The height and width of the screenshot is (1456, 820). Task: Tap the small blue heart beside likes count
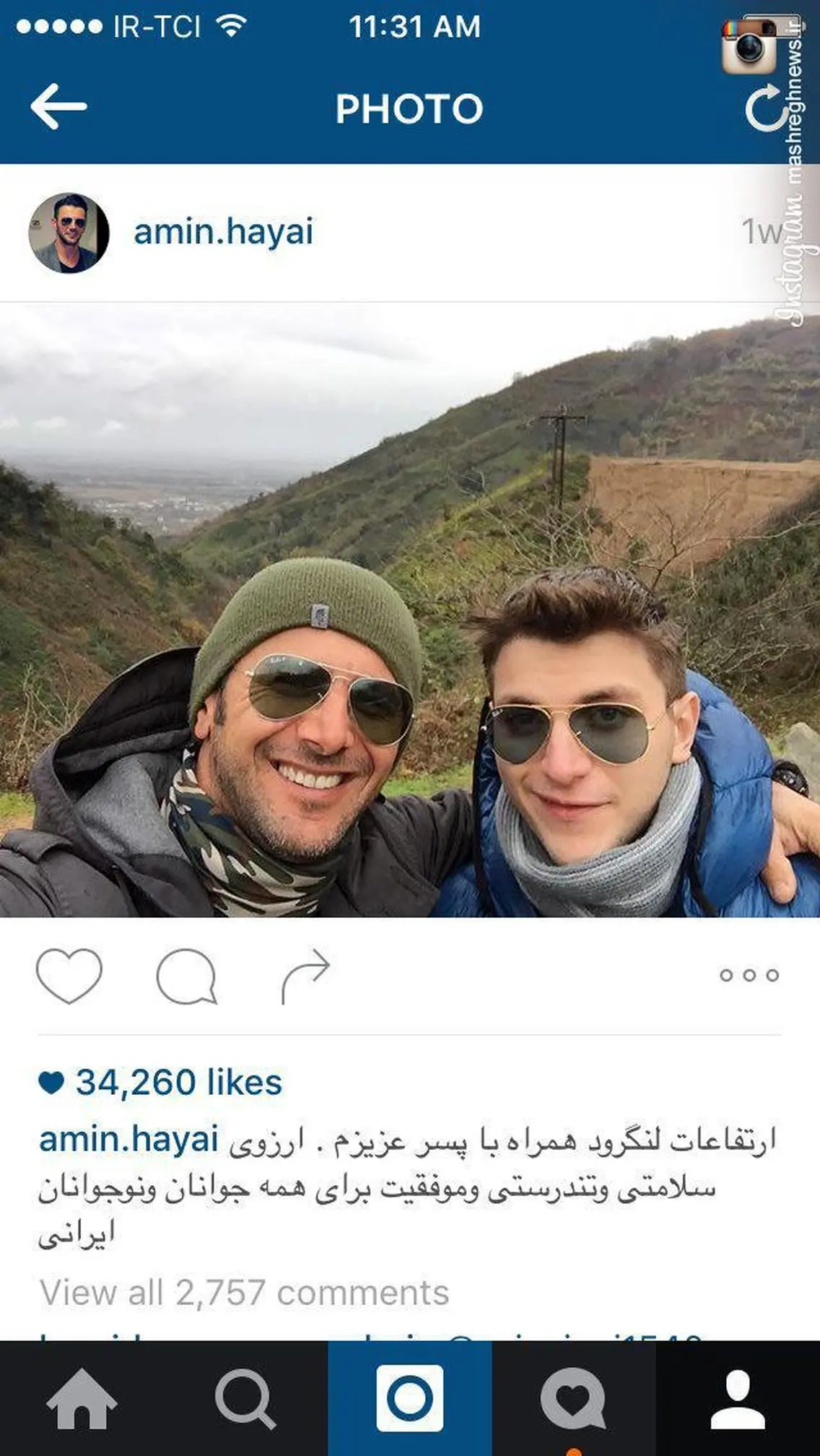click(x=51, y=1083)
